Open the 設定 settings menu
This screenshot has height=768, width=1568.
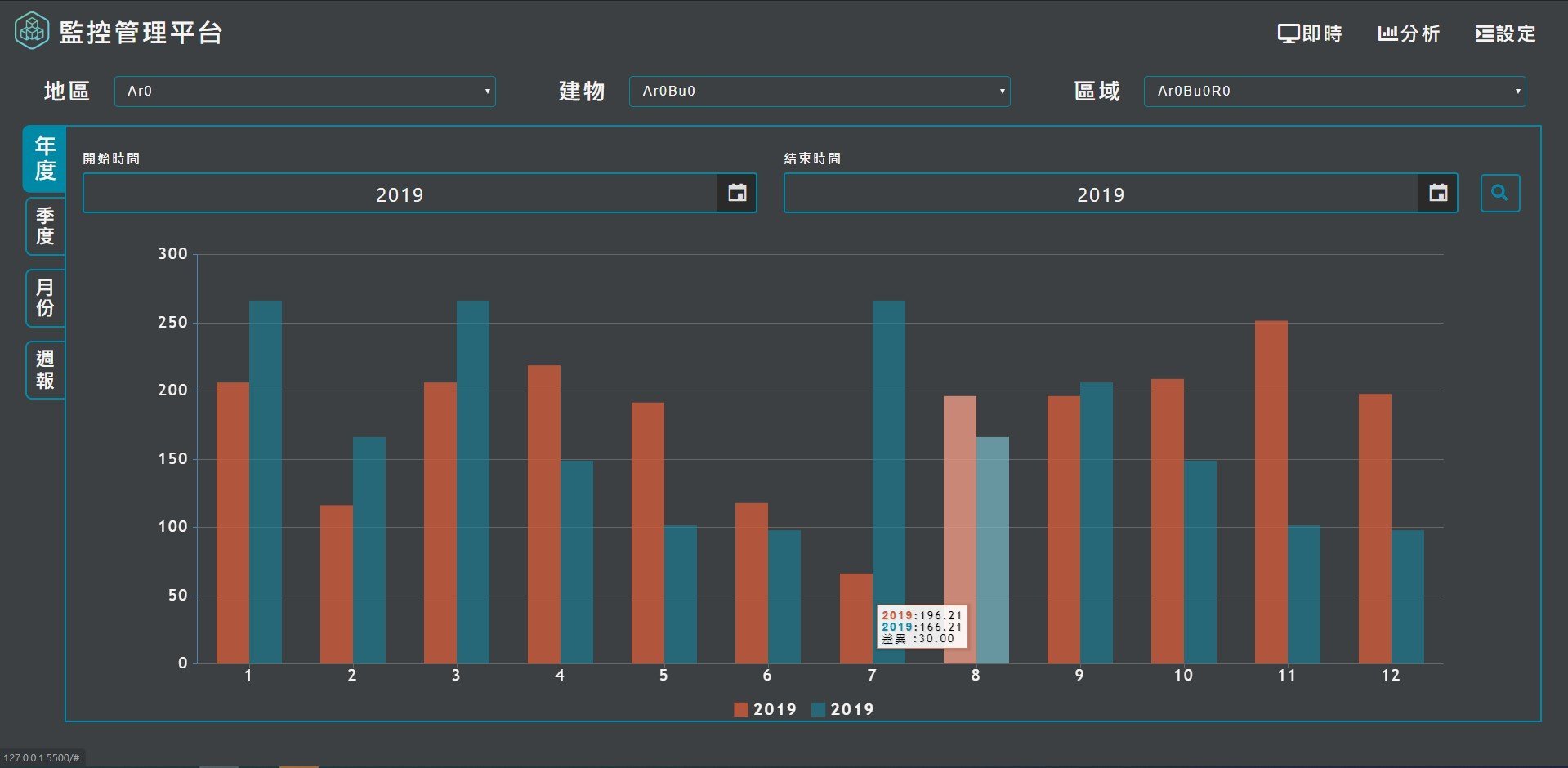(x=1506, y=33)
